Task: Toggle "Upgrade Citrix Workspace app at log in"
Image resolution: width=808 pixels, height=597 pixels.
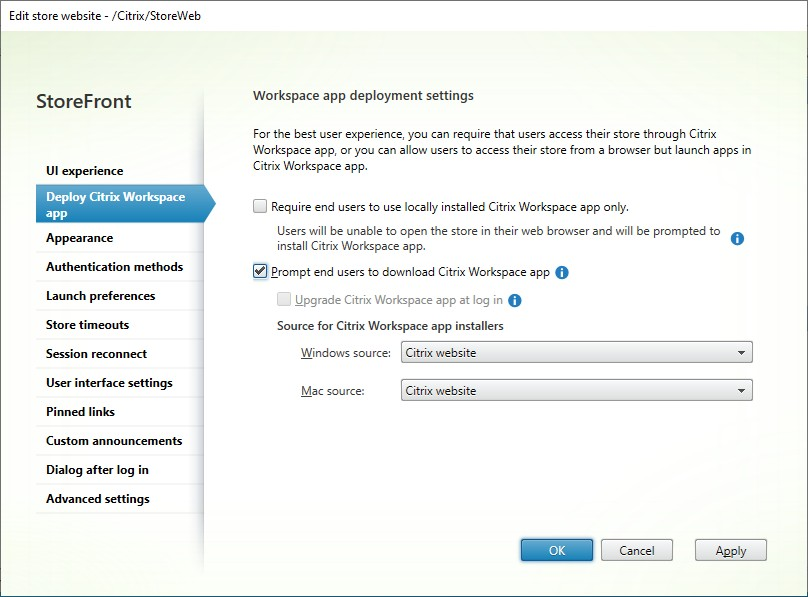Action: pyautogui.click(x=284, y=297)
